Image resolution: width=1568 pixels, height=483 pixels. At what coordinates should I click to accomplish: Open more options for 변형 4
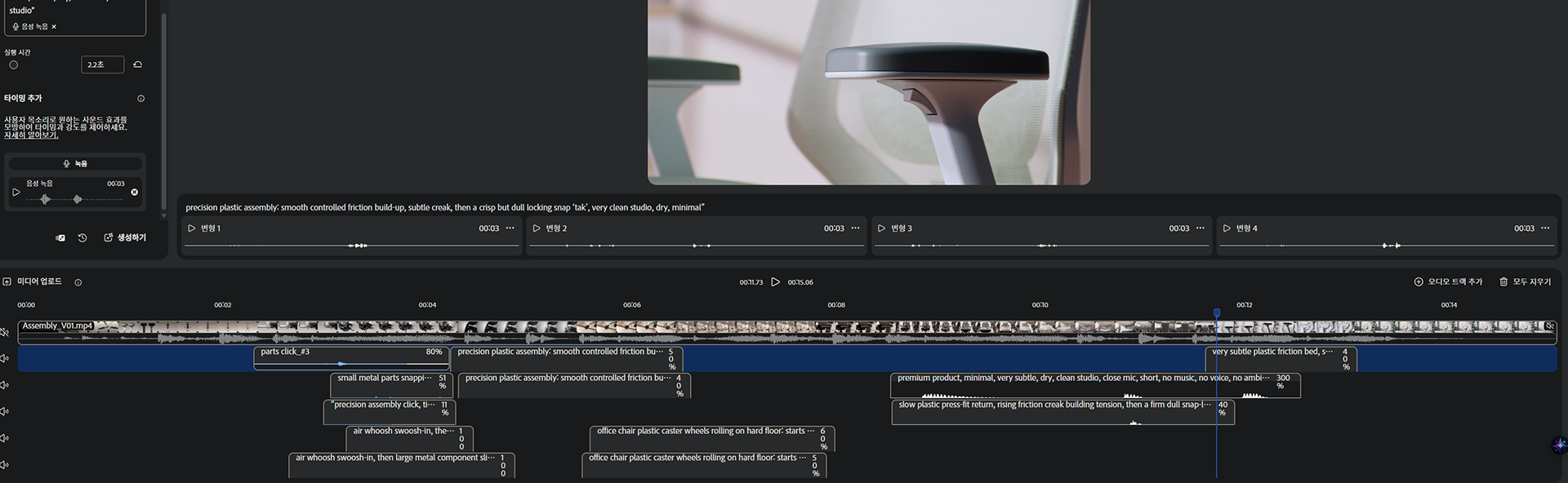click(1545, 228)
